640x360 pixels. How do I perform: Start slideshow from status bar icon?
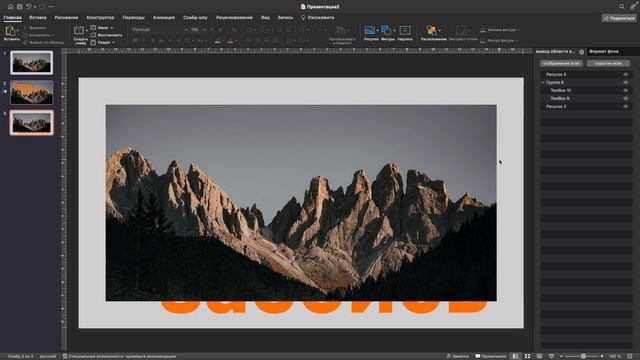551,356
